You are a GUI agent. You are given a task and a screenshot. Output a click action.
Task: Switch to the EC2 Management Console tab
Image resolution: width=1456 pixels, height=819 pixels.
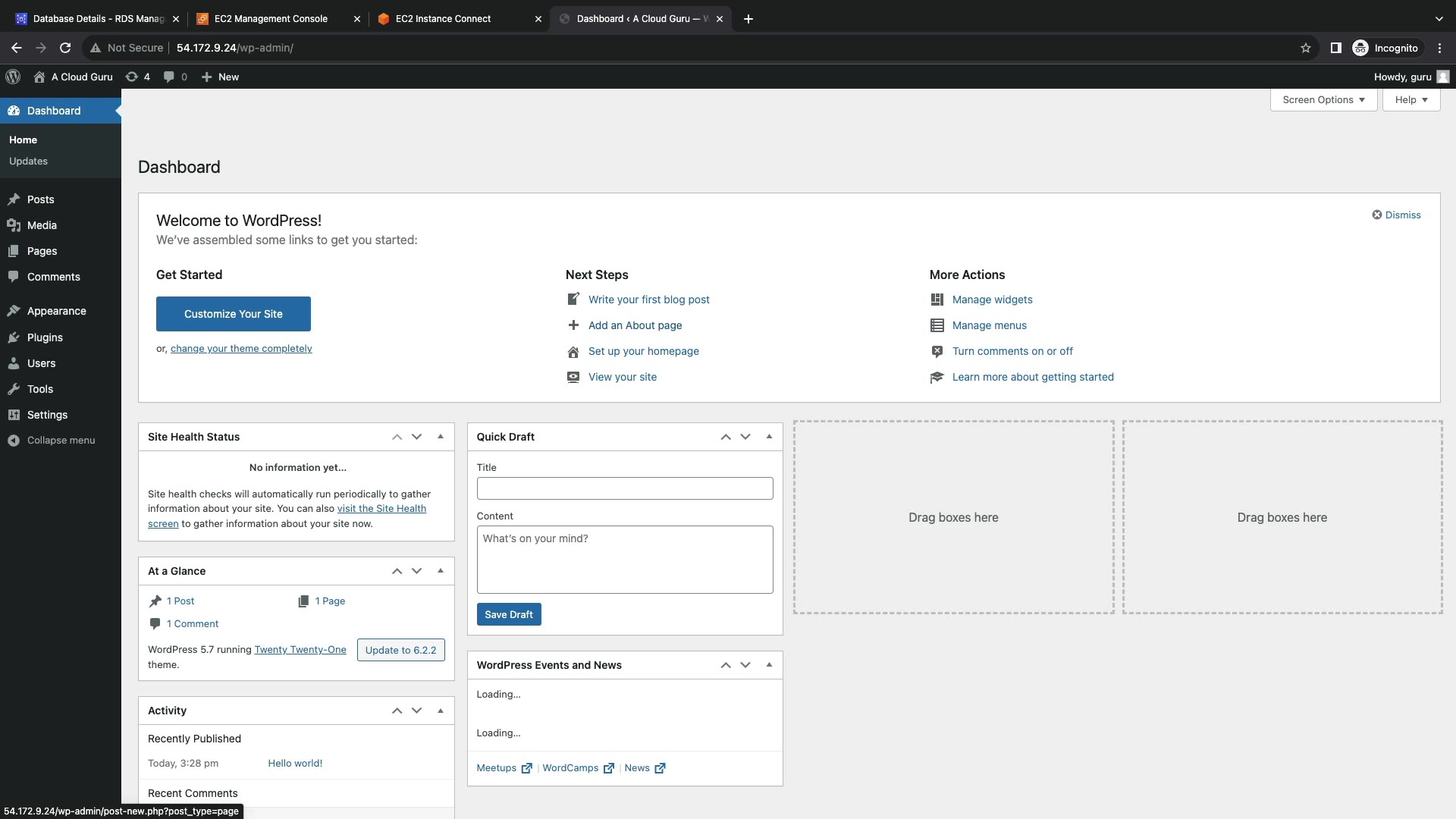[271, 18]
